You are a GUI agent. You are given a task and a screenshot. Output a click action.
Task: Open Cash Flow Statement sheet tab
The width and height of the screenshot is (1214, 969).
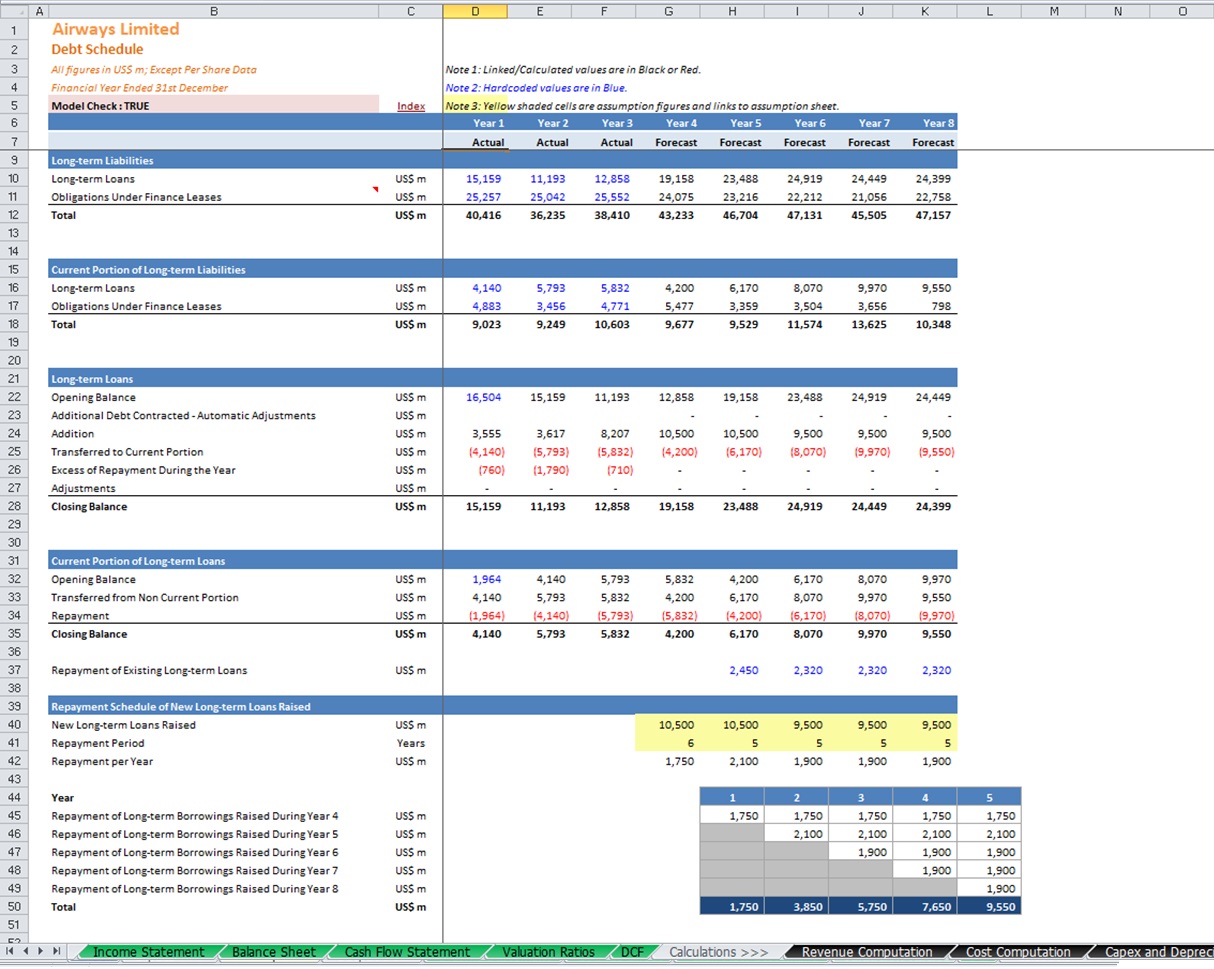click(x=407, y=952)
